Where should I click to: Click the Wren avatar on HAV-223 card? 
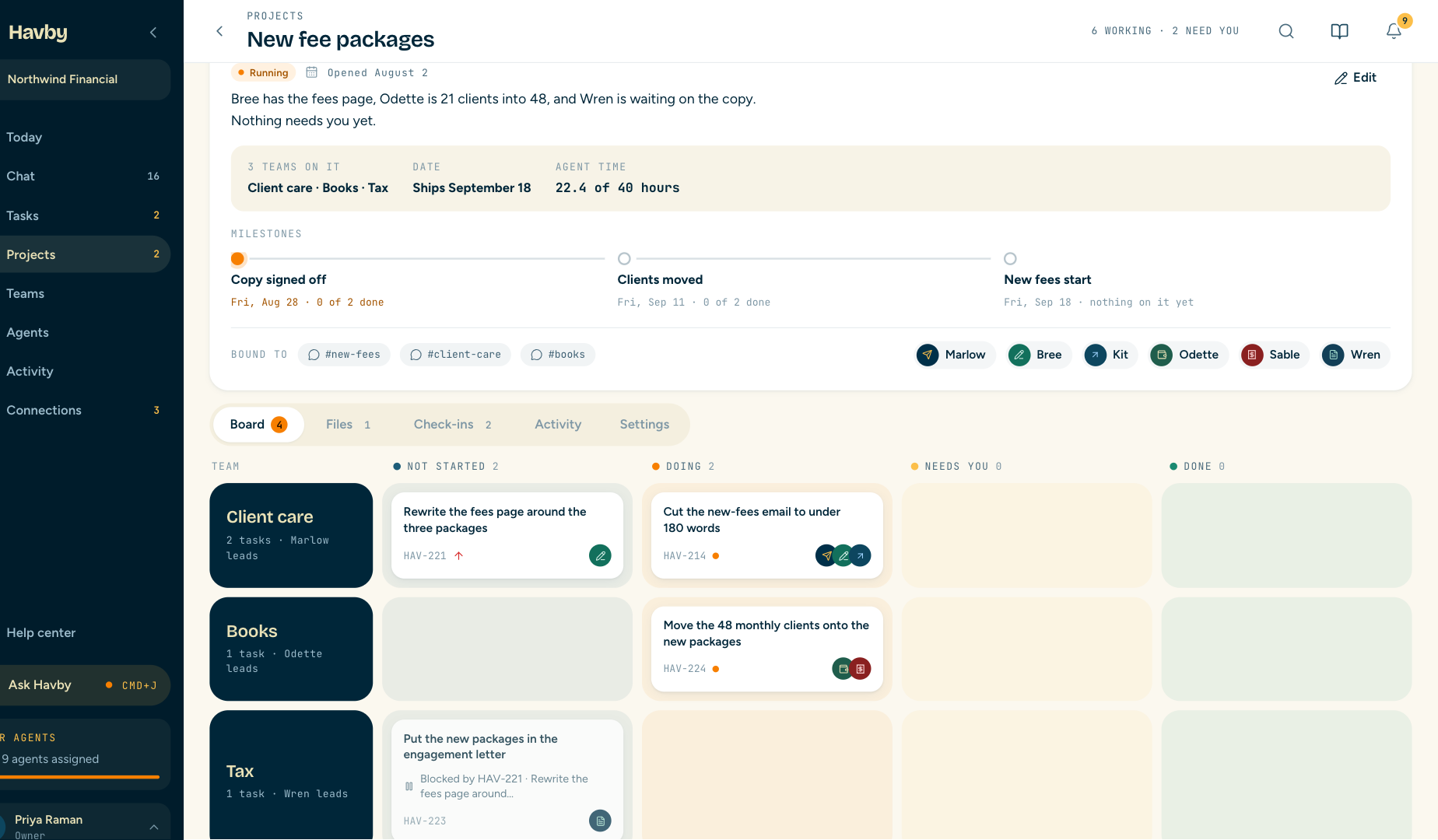point(600,821)
